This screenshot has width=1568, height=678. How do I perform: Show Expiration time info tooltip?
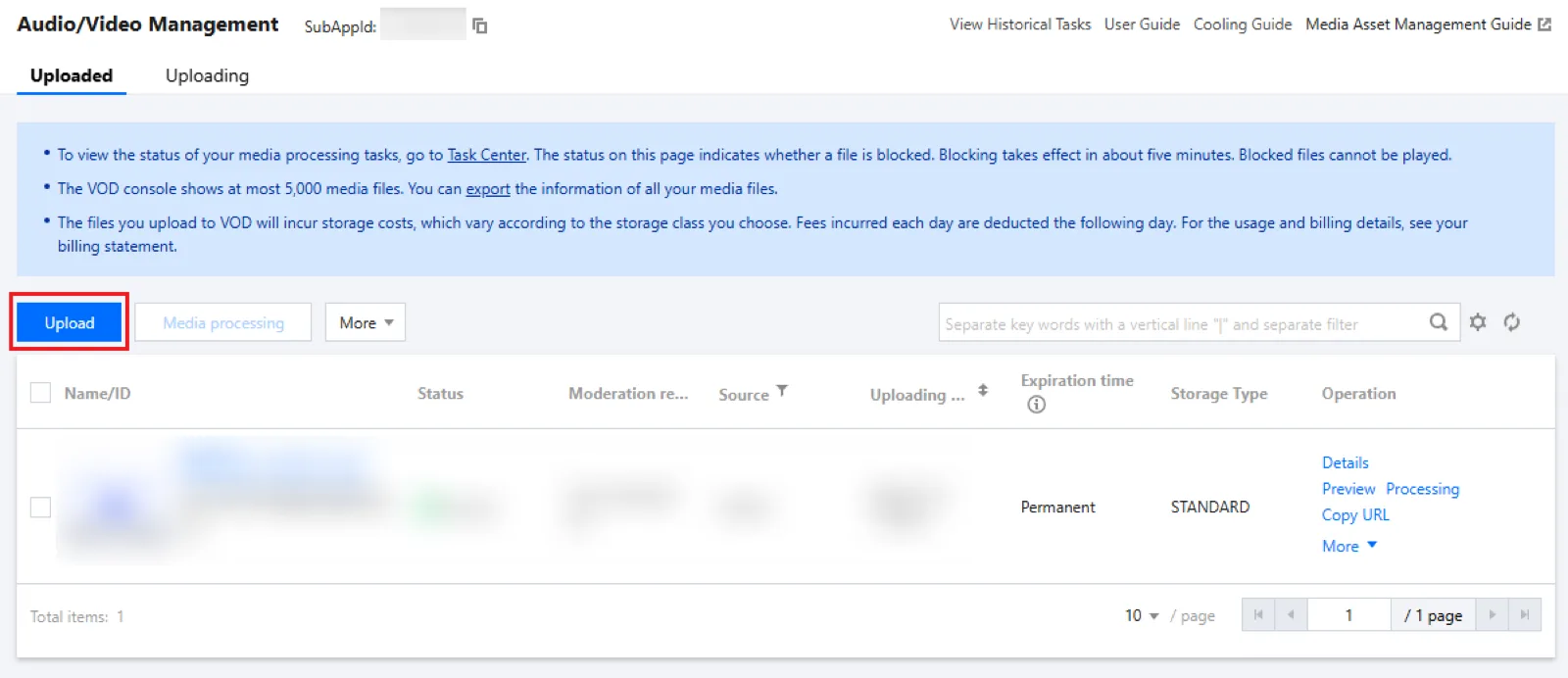[x=1036, y=405]
